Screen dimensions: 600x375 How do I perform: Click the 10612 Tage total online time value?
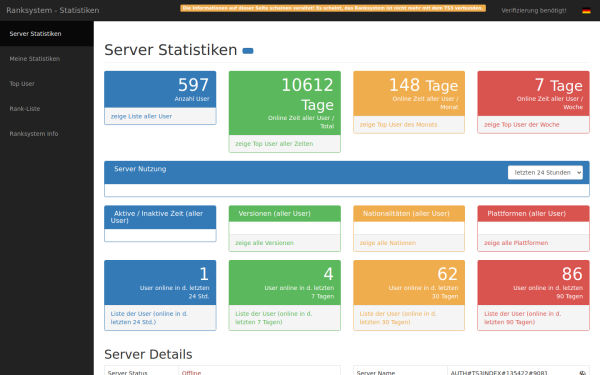[308, 95]
